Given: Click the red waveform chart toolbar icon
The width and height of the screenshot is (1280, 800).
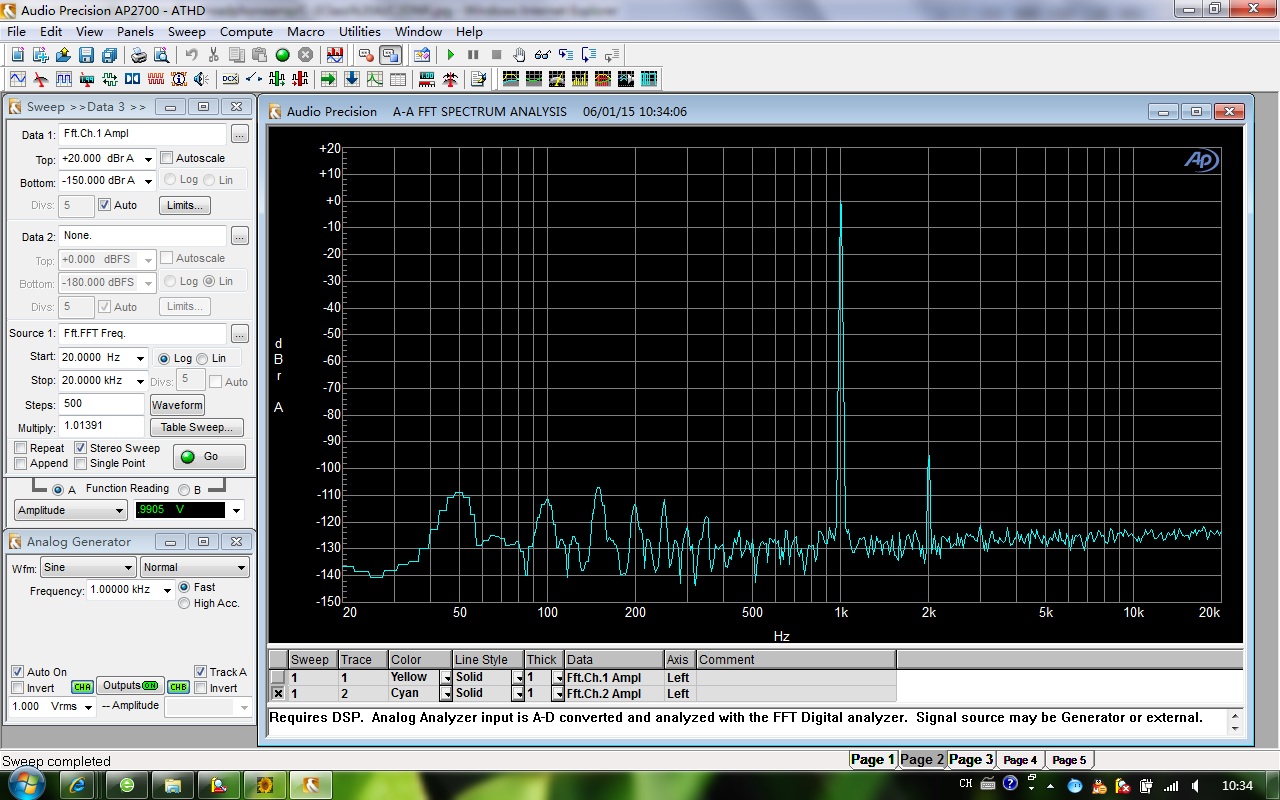Looking at the screenshot, I should (334, 55).
